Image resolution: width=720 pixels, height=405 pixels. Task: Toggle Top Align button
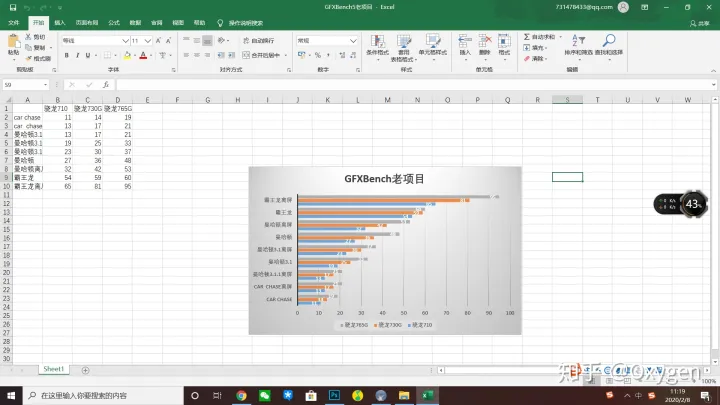[x=186, y=40]
